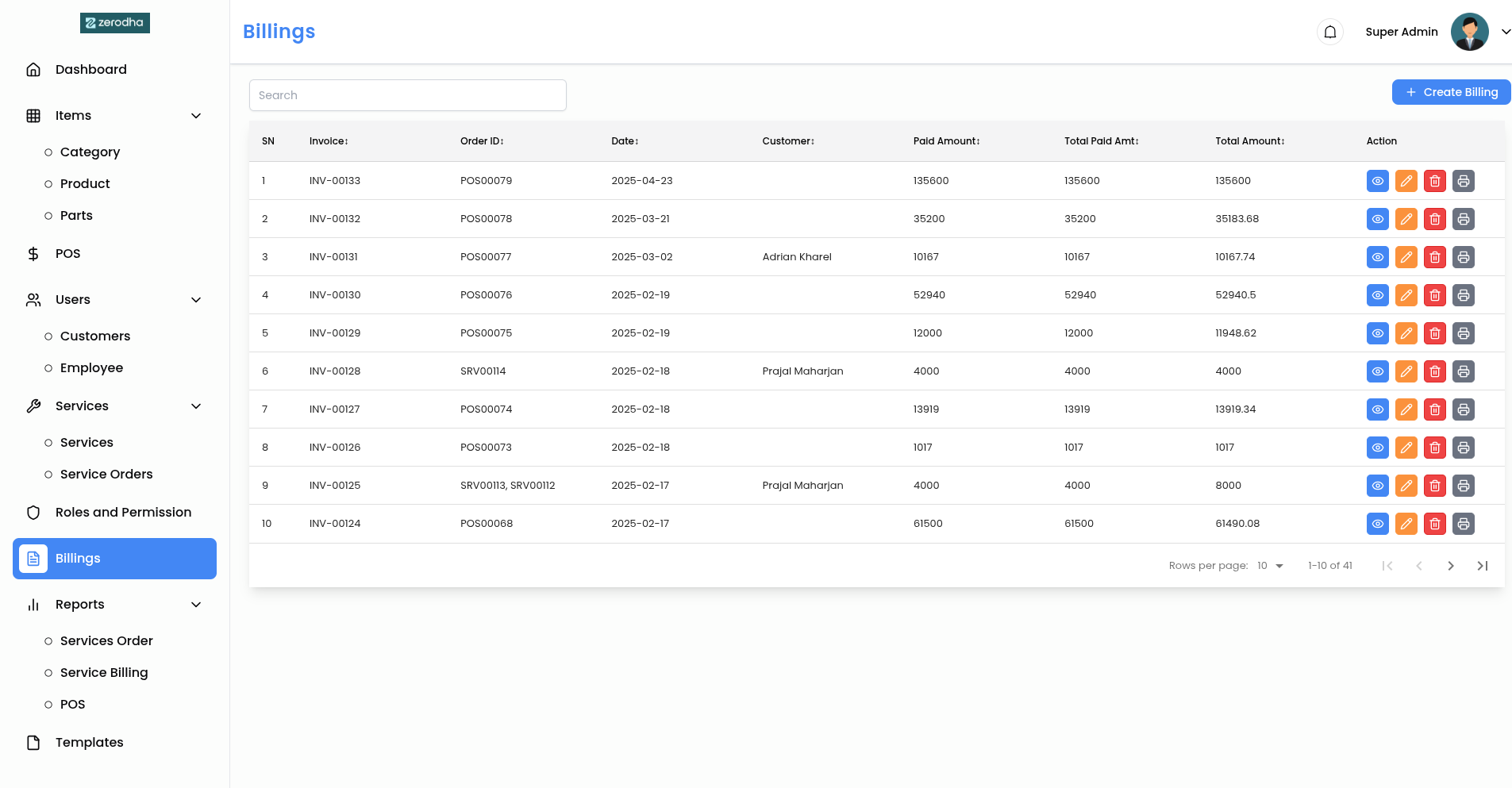1512x788 pixels.
Task: Open the Super Admin profile dropdown
Action: click(1505, 32)
